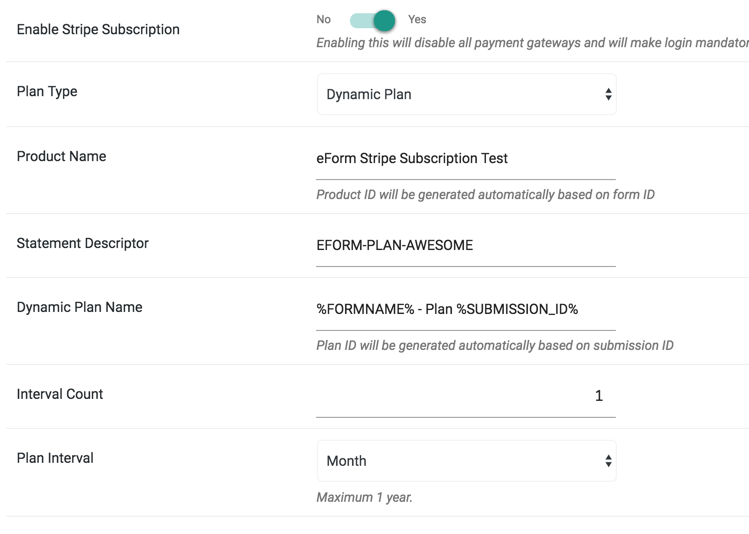Open the Plan Interval dropdown showing Month

point(466,460)
